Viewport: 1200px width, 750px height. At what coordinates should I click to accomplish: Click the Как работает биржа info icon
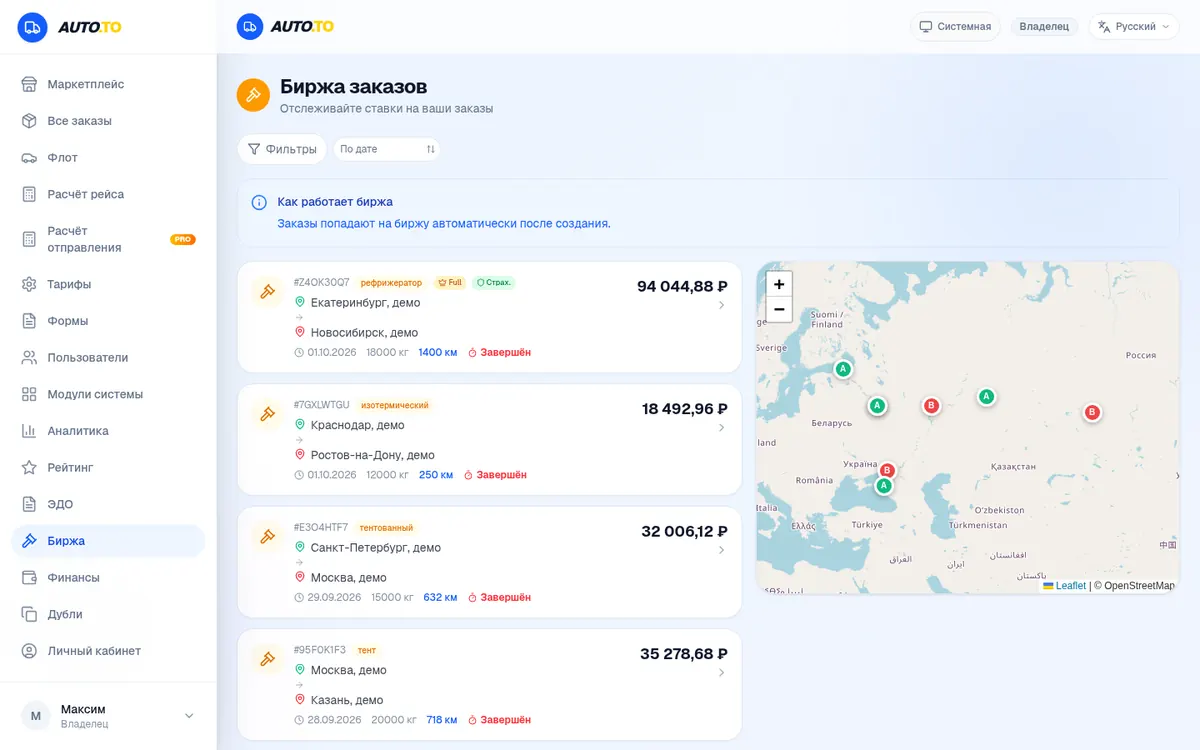click(259, 202)
